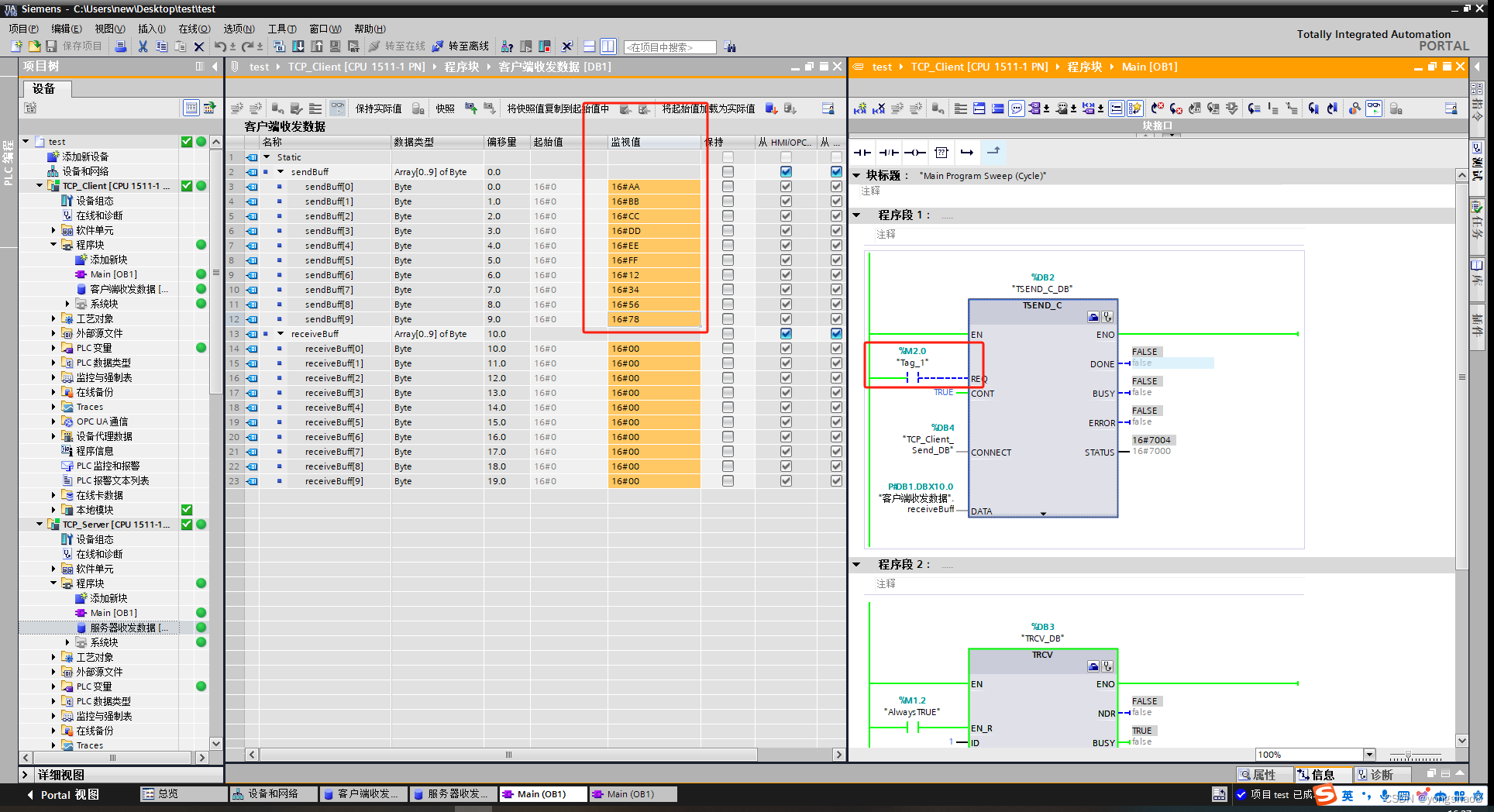
Task: Click the project tree vertical scrollbar
Action: click(216, 271)
